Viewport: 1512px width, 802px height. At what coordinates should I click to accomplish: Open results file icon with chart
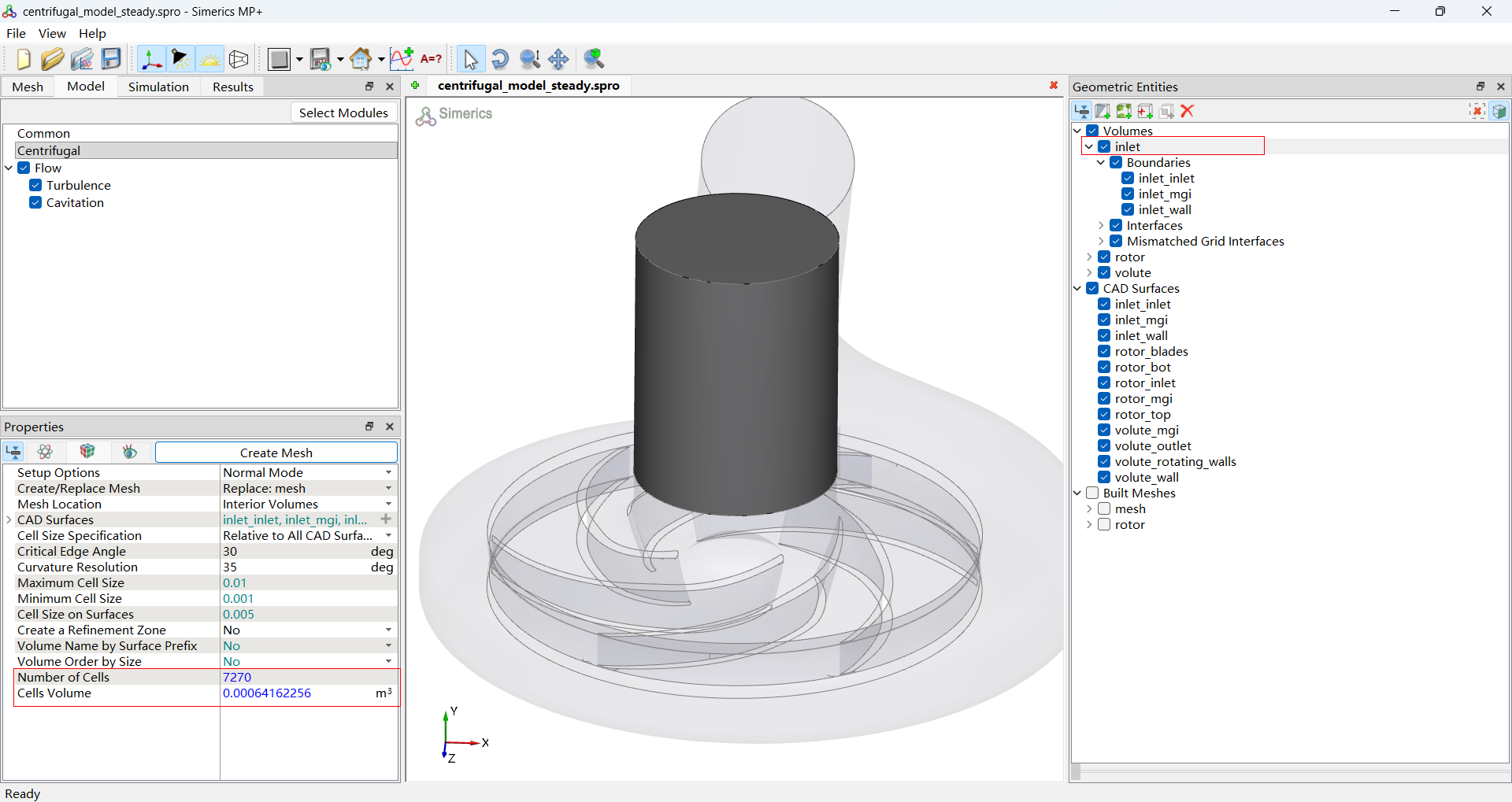82,59
